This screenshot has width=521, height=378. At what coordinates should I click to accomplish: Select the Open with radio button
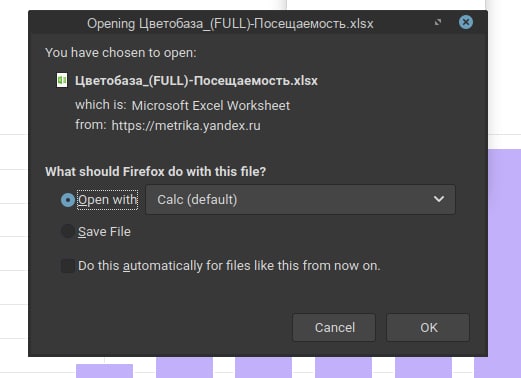[x=68, y=200]
